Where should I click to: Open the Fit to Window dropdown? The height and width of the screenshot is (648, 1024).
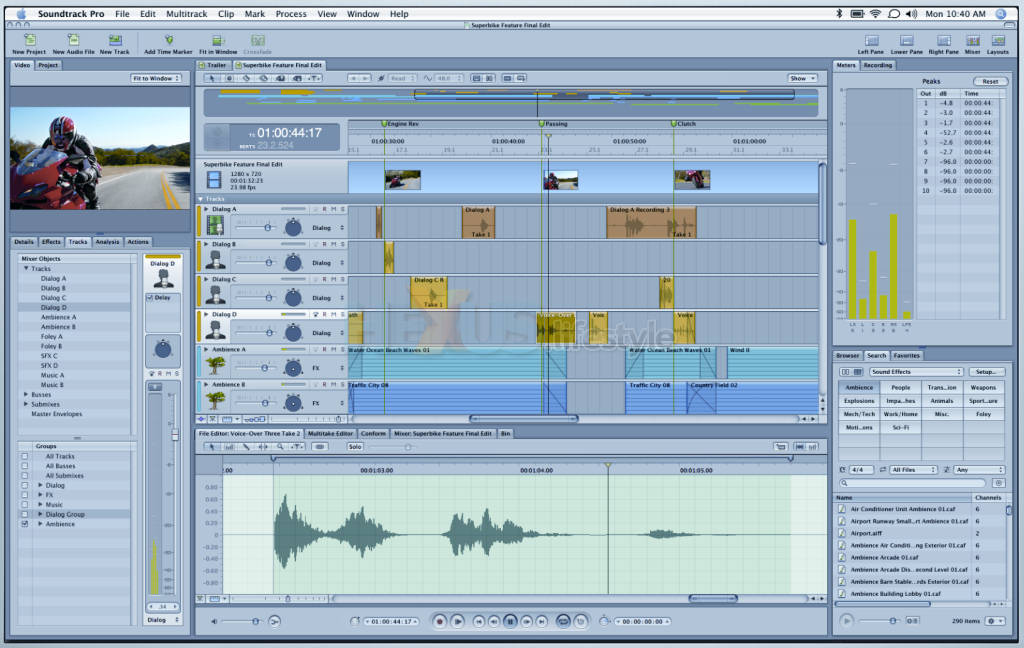[156, 78]
